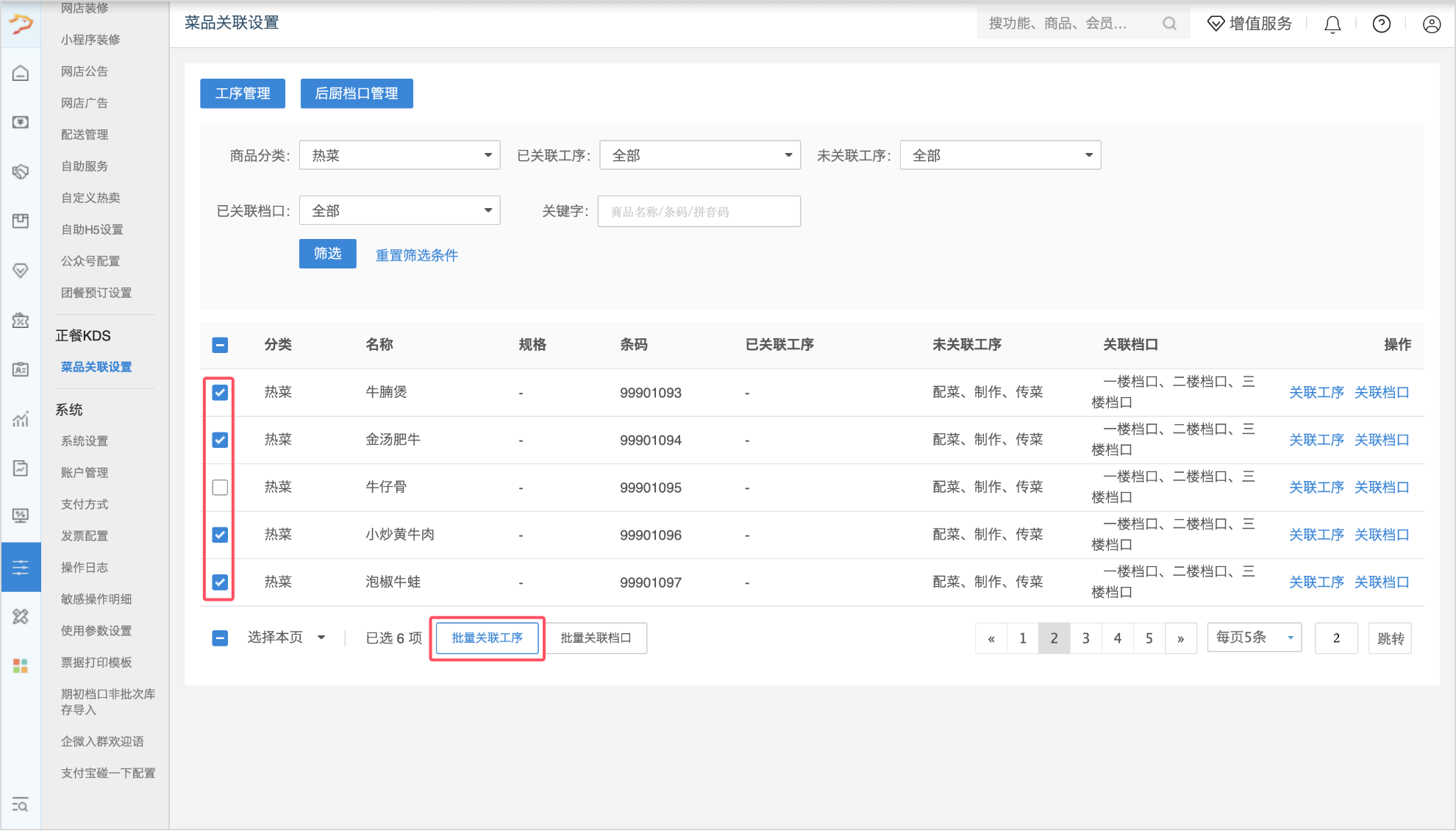Image resolution: width=1456 pixels, height=831 pixels.
Task: Open the user account avatar icon
Action: click(x=1432, y=24)
